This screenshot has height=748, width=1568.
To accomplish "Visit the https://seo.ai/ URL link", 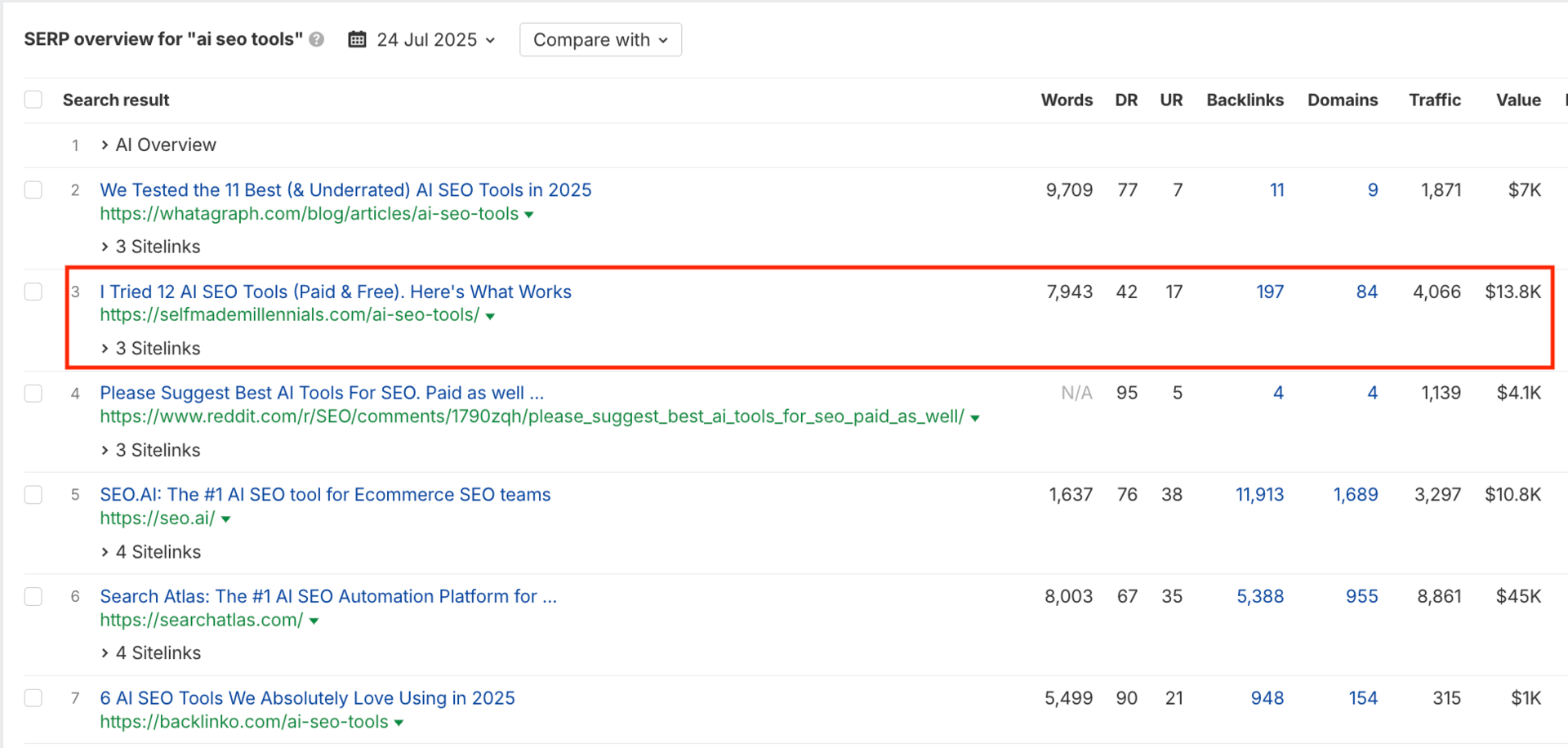I will (x=158, y=518).
